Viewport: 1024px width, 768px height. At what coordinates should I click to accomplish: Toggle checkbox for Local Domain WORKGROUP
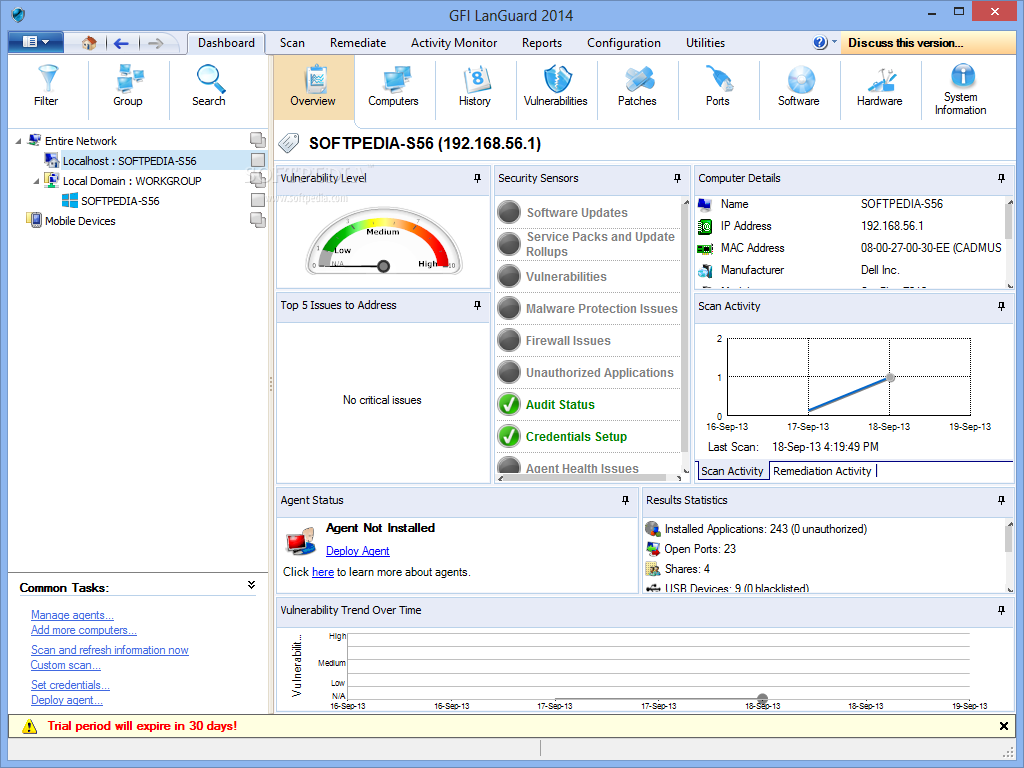pos(258,180)
